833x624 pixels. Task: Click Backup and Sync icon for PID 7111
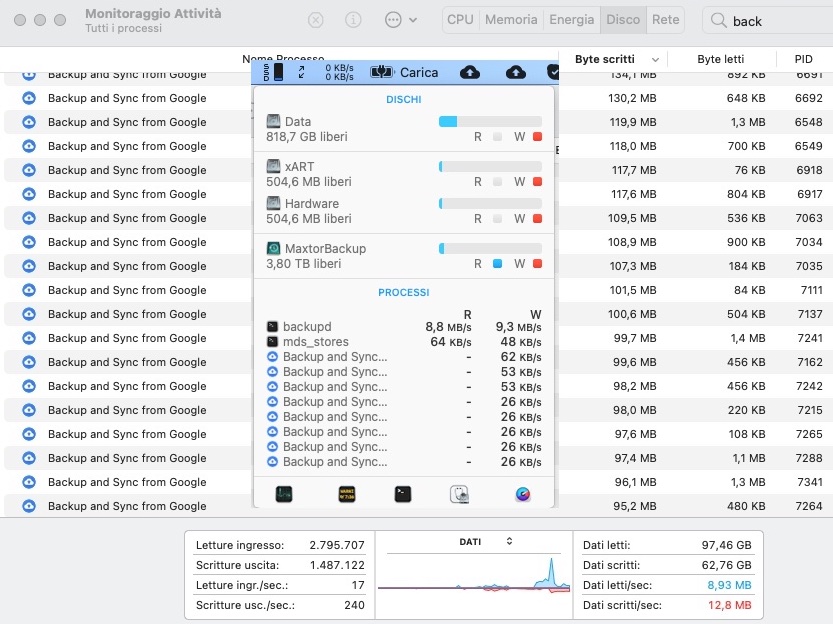[29, 290]
